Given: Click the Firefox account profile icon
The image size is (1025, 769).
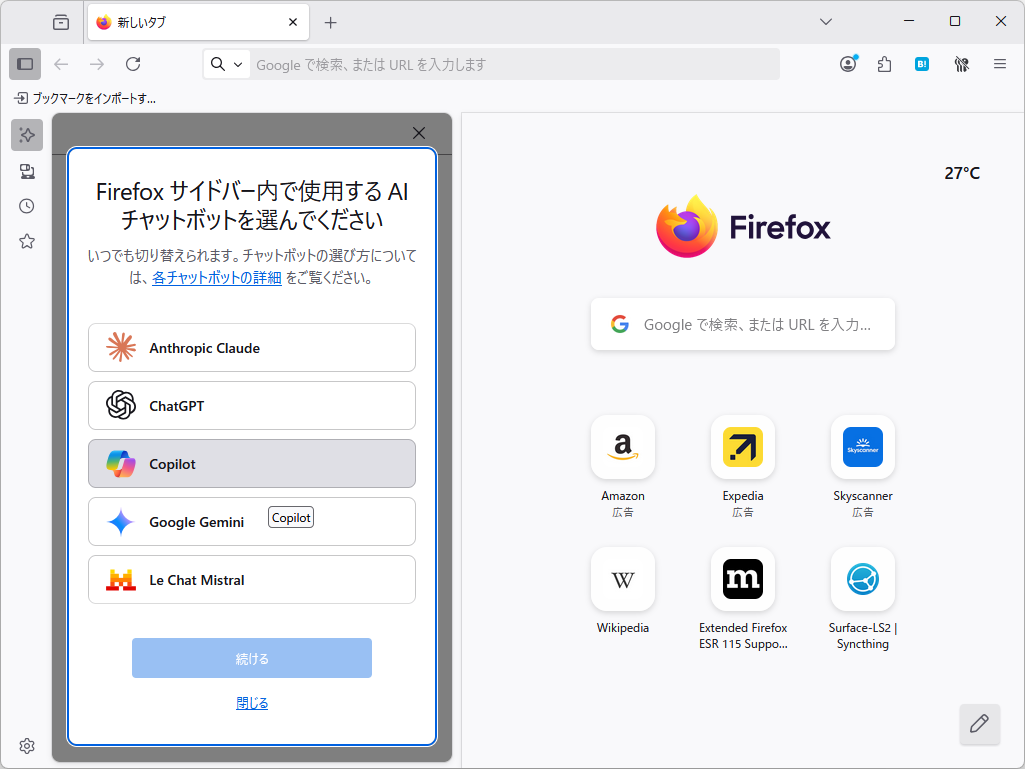Looking at the screenshot, I should 848,64.
